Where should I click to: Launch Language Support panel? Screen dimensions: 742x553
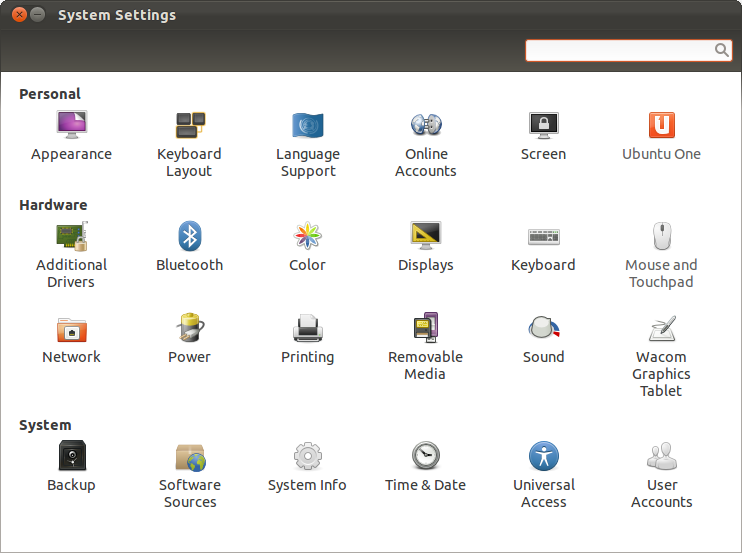pyautogui.click(x=307, y=125)
